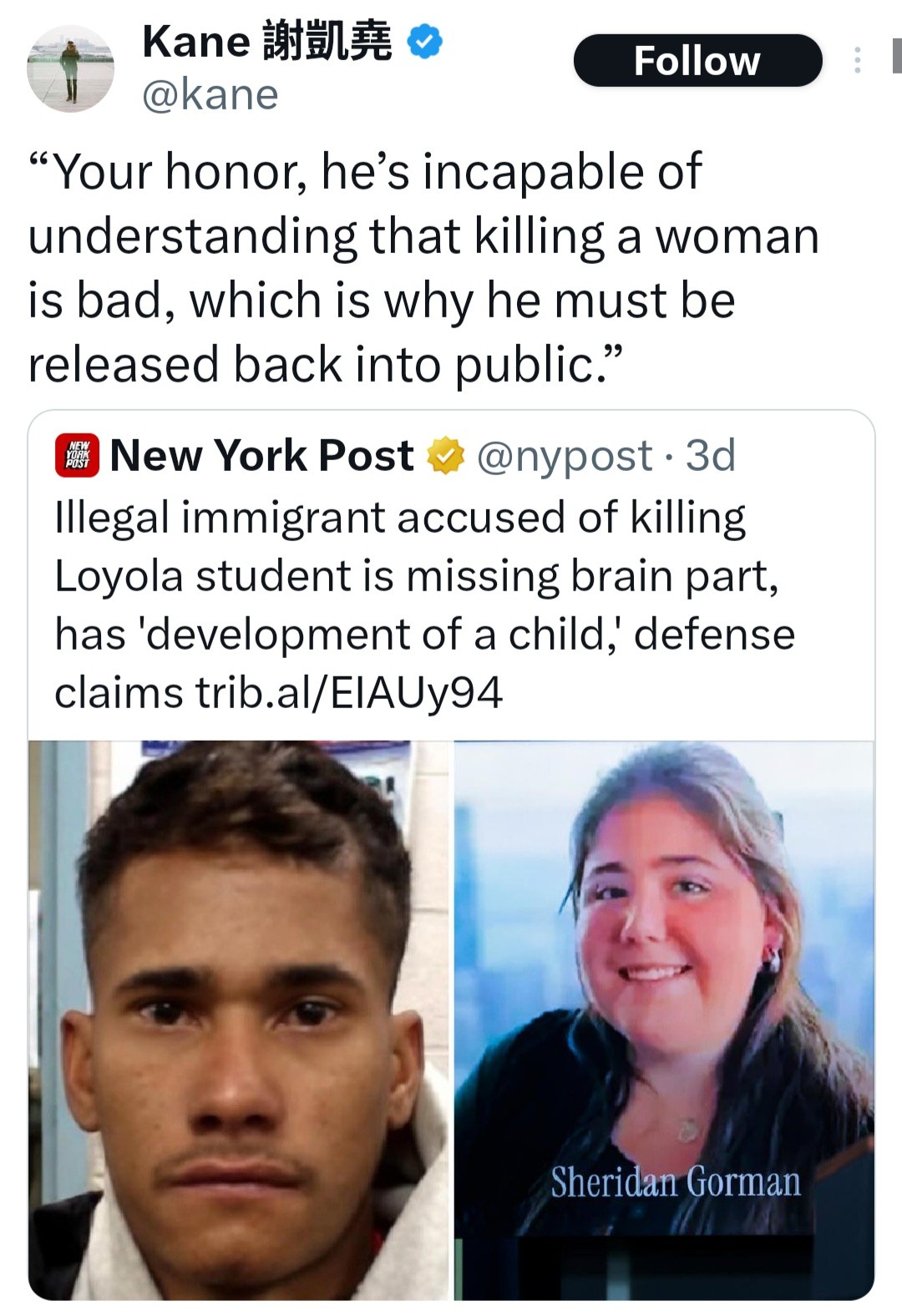Screen dimensions: 902x1316
Task: Open the quoted New York Post tweet text
Action: (x=424, y=605)
